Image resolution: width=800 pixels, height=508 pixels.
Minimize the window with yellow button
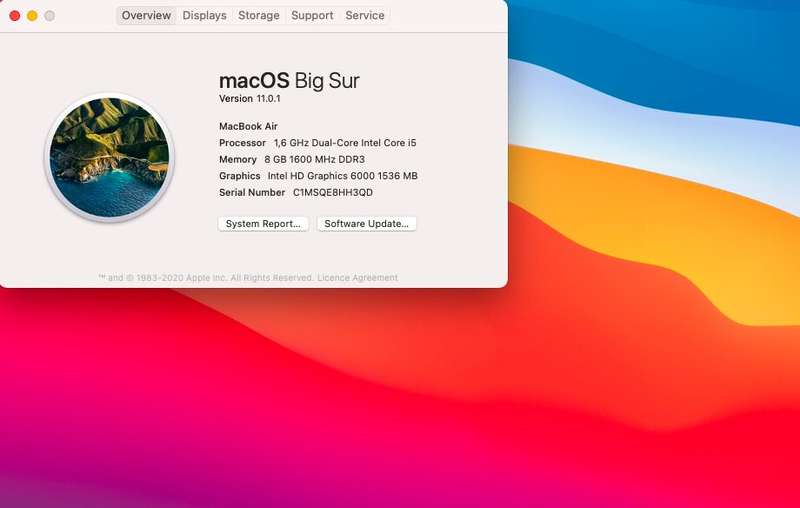(x=32, y=16)
